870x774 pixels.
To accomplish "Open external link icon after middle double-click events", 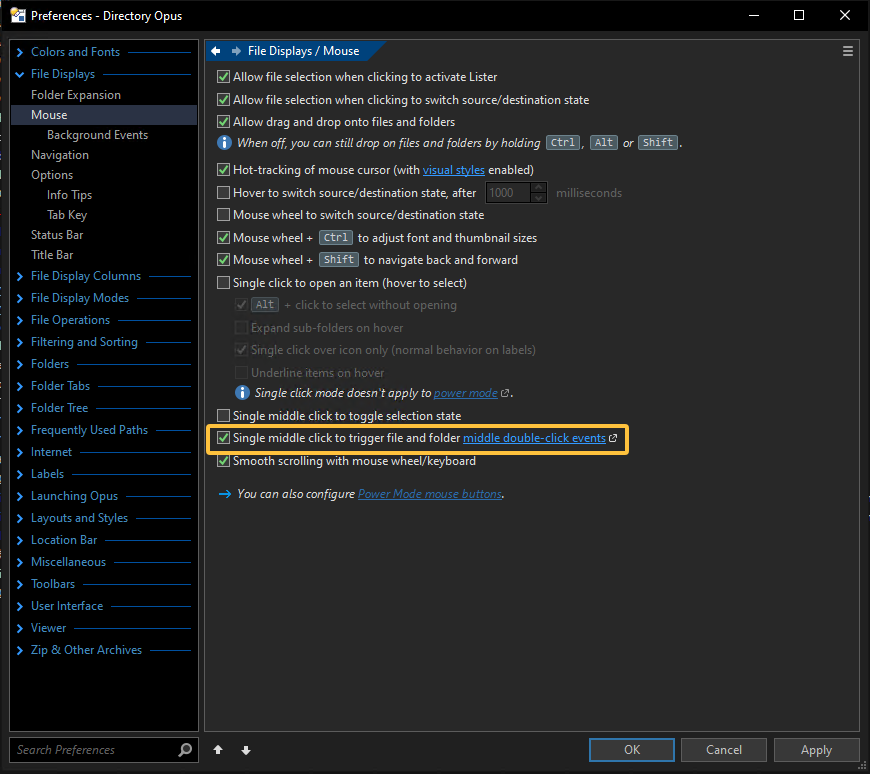I will tap(613, 438).
